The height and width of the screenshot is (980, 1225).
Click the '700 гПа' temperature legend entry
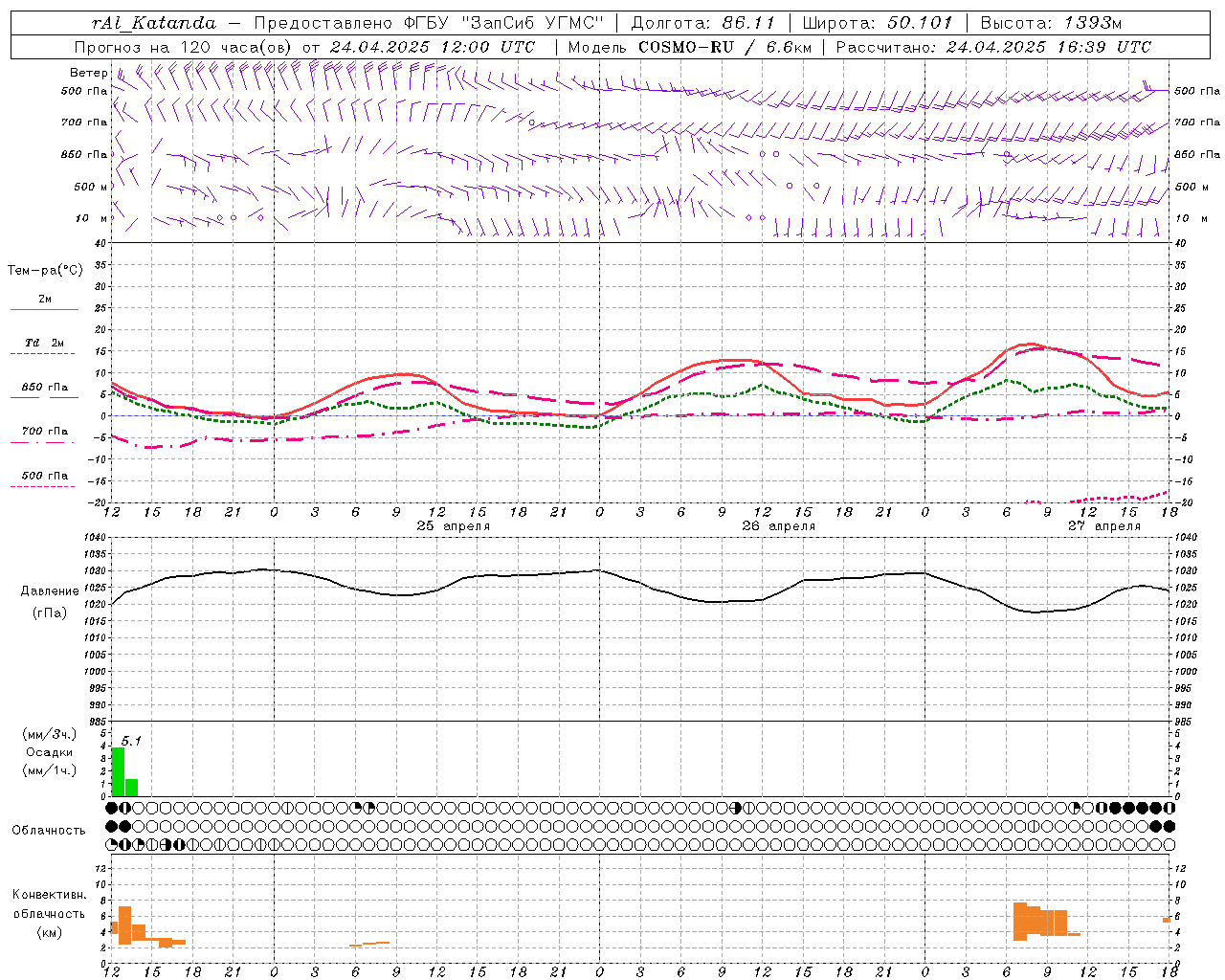[x=44, y=434]
